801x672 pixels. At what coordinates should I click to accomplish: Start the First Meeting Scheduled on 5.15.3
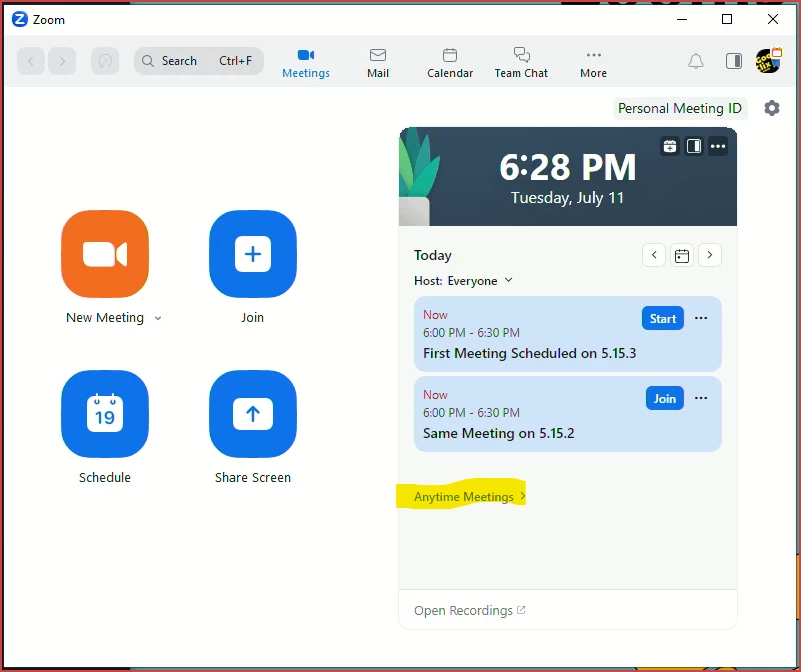663,318
